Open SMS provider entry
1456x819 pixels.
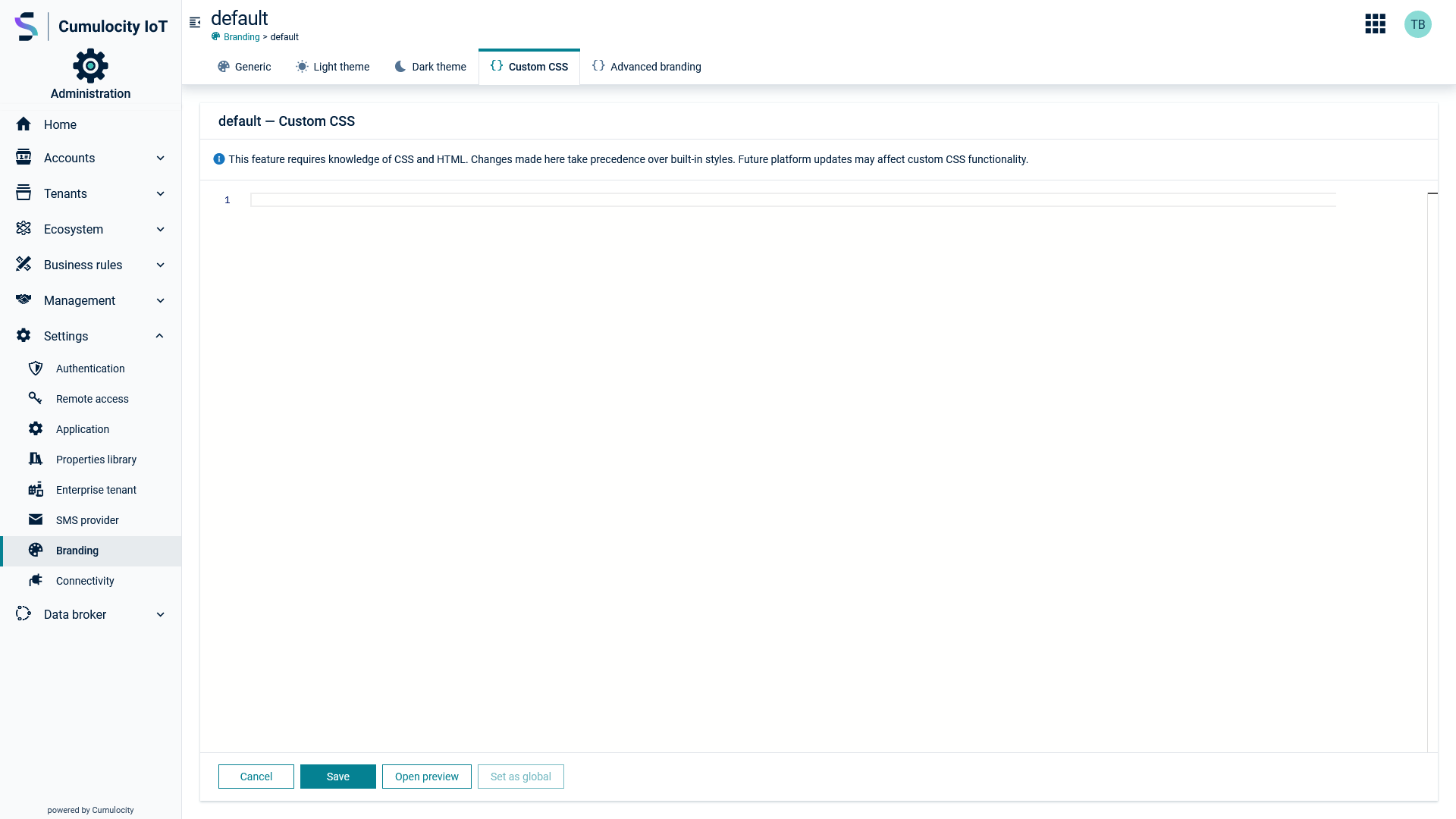91,520
